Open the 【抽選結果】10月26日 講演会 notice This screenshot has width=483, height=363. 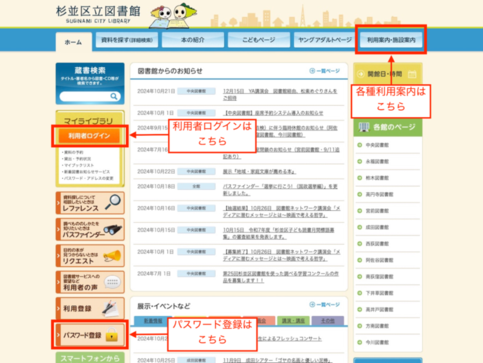pyautogui.click(x=281, y=212)
